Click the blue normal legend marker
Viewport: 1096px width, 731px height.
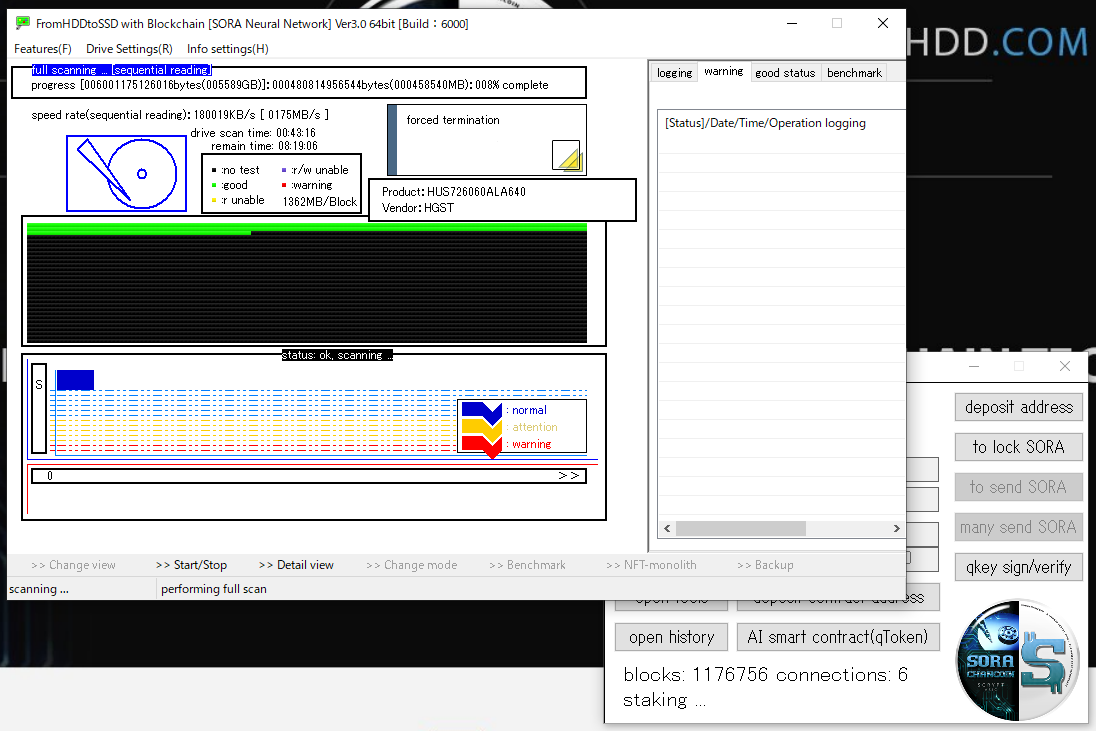[x=482, y=411]
